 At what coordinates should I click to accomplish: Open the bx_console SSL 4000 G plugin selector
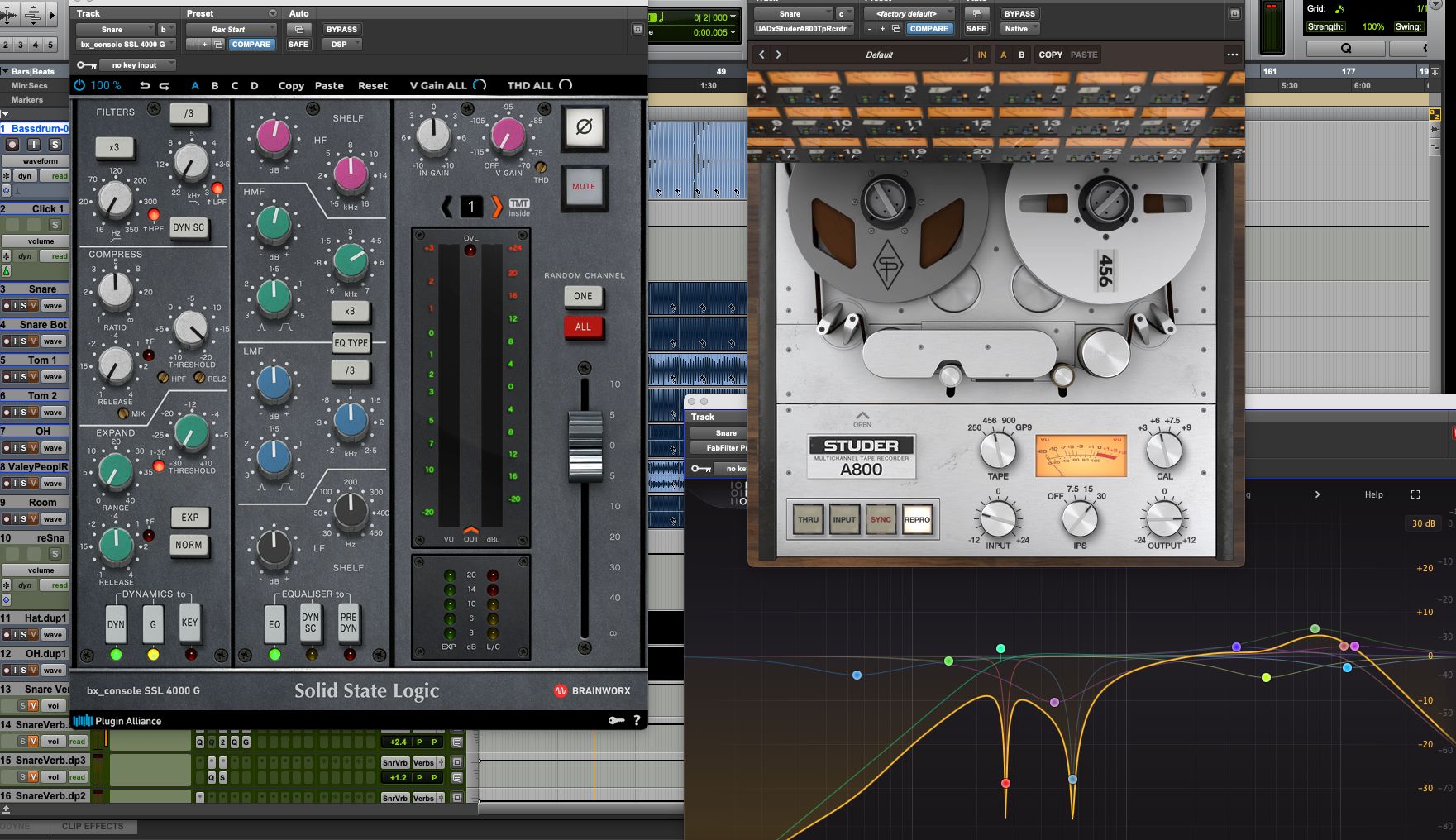[x=127, y=45]
